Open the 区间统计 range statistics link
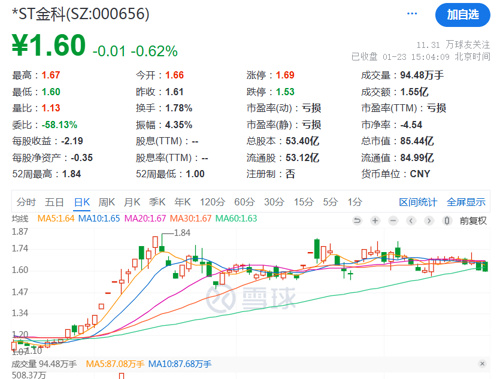The image size is (500, 379). point(418,202)
